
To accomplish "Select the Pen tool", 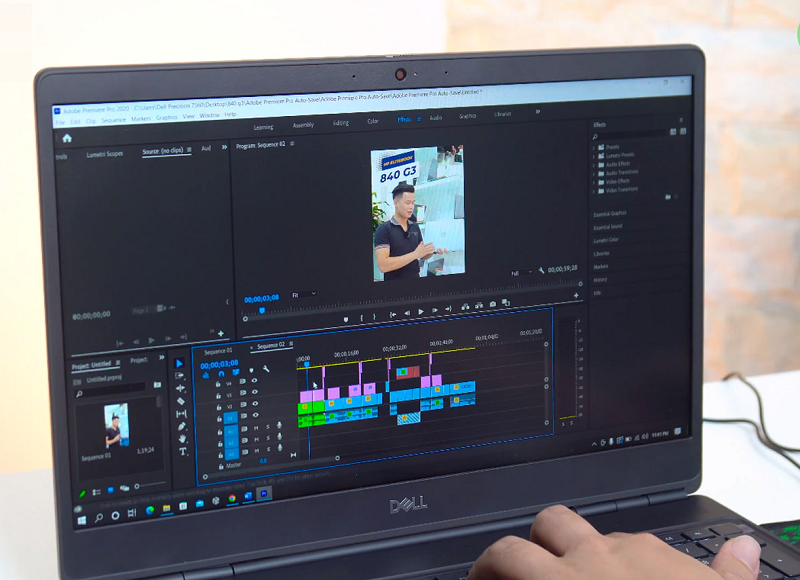I will 182,427.
